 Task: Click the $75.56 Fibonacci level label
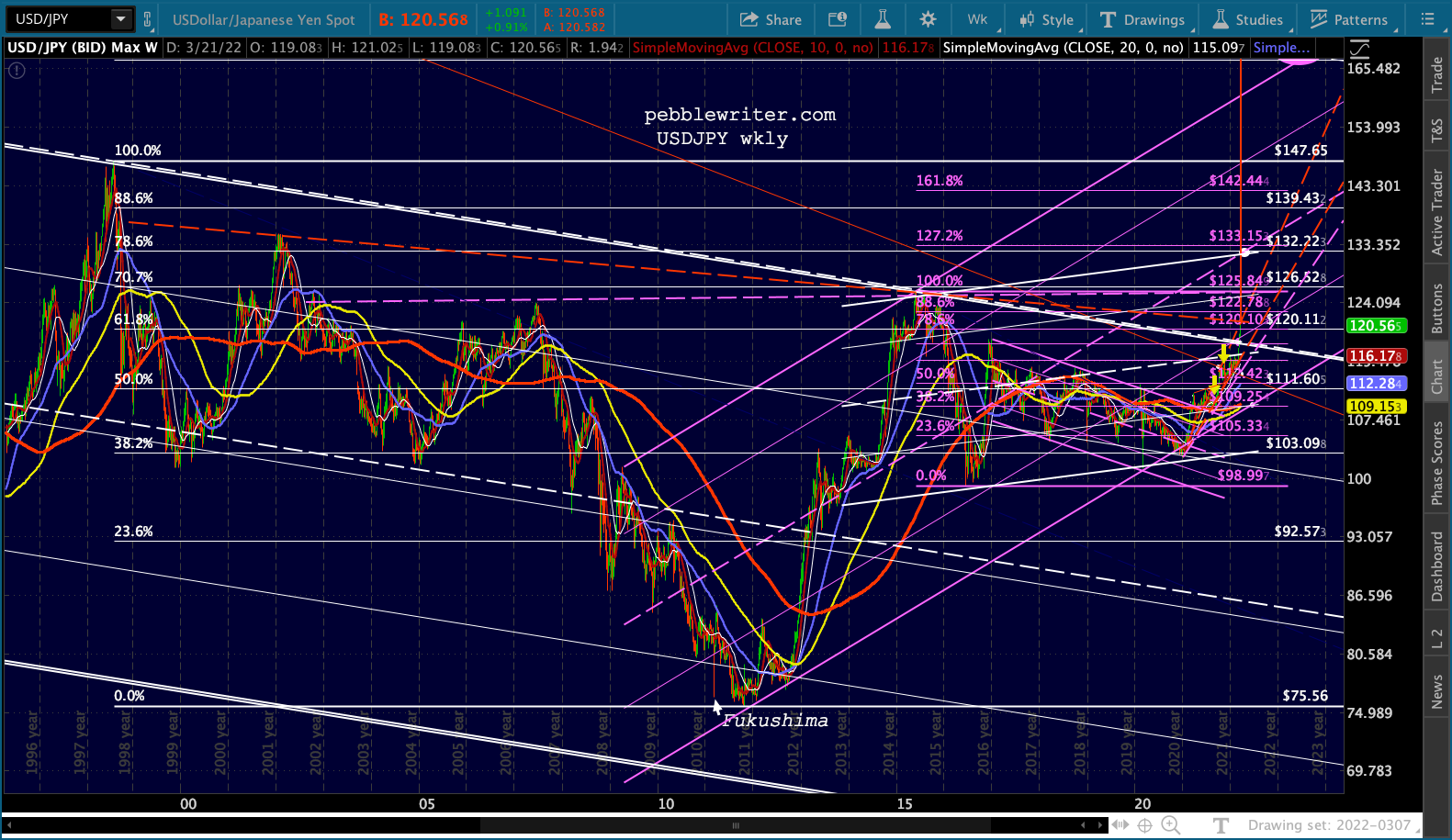point(1305,696)
